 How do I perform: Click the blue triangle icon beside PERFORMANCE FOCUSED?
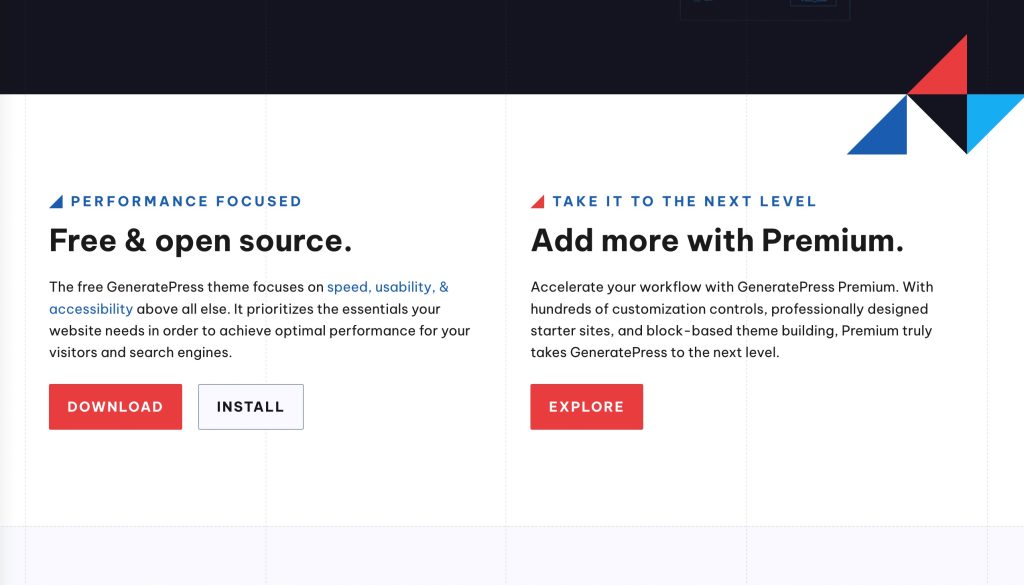click(x=56, y=200)
